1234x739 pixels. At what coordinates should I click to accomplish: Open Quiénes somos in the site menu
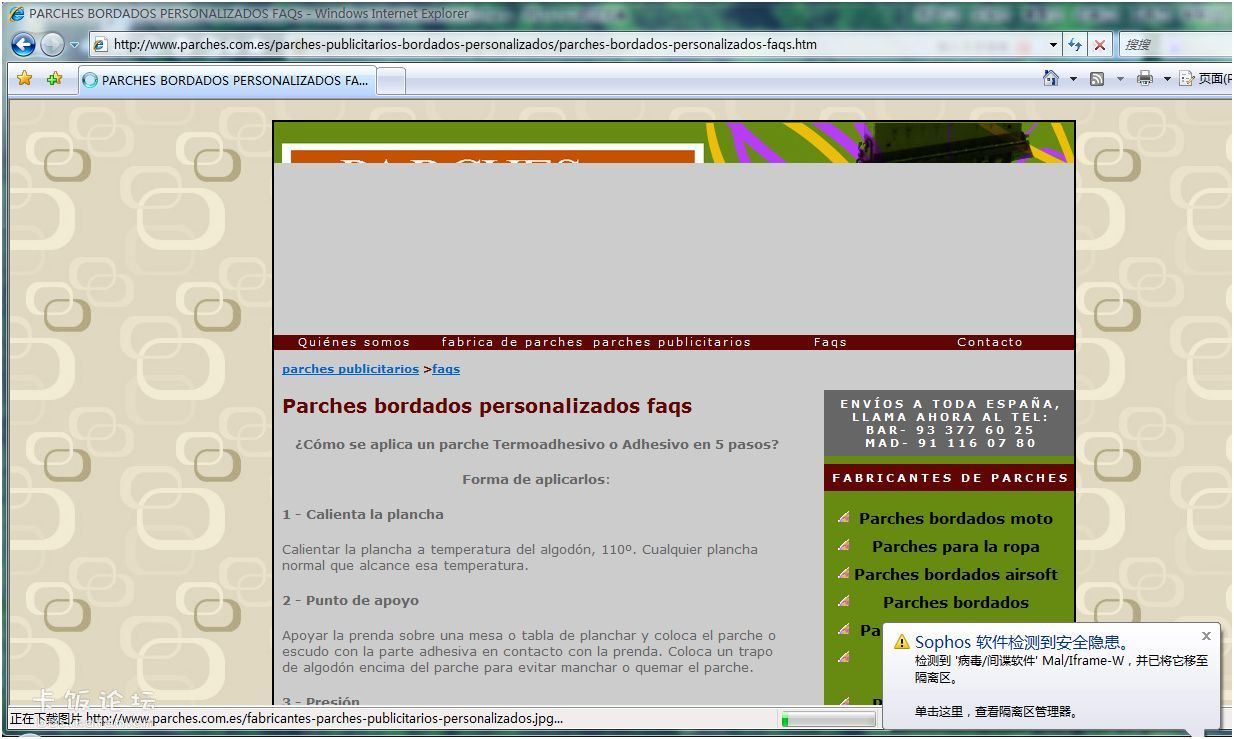point(354,342)
